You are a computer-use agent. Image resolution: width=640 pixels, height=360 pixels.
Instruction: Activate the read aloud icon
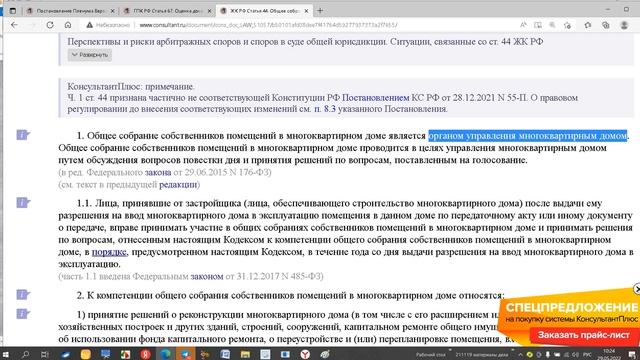point(523,25)
